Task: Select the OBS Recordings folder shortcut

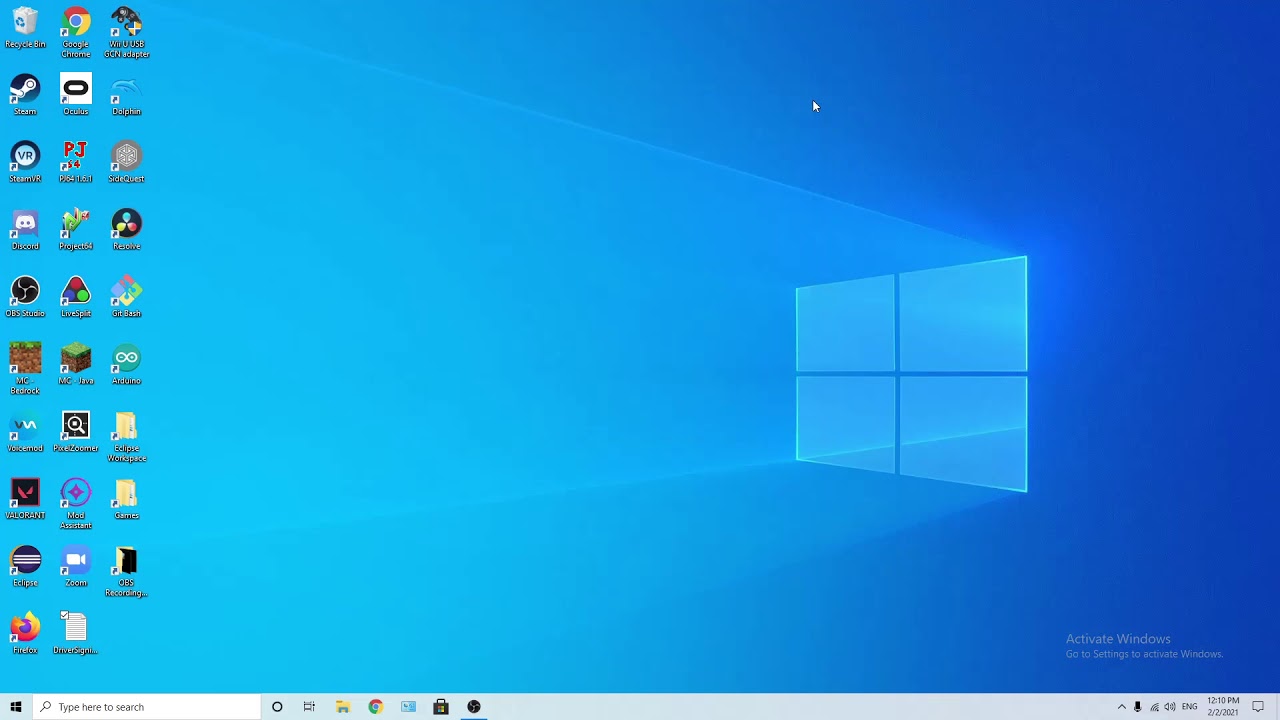Action: [x=126, y=571]
